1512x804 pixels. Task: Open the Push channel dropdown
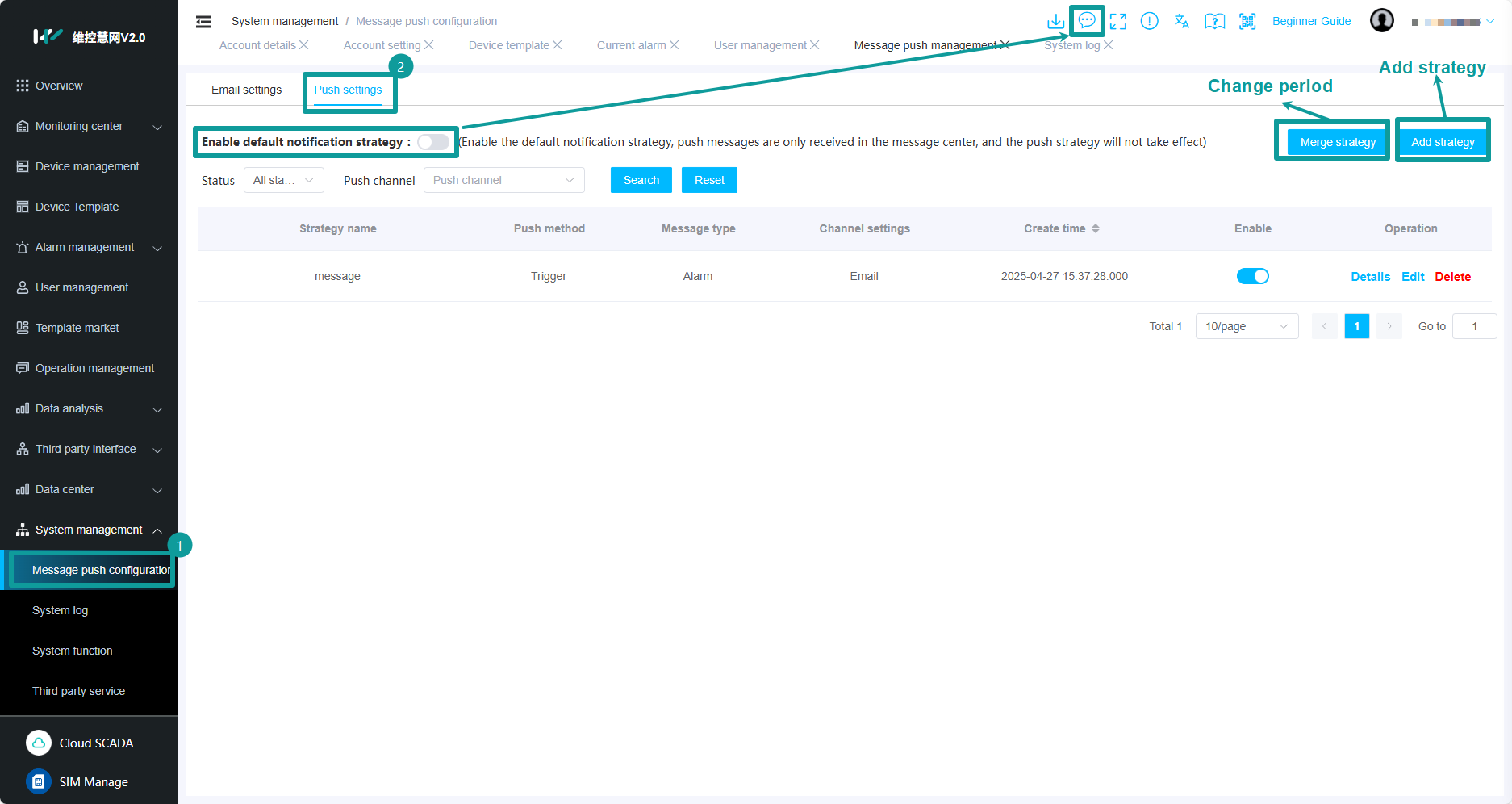coord(503,180)
